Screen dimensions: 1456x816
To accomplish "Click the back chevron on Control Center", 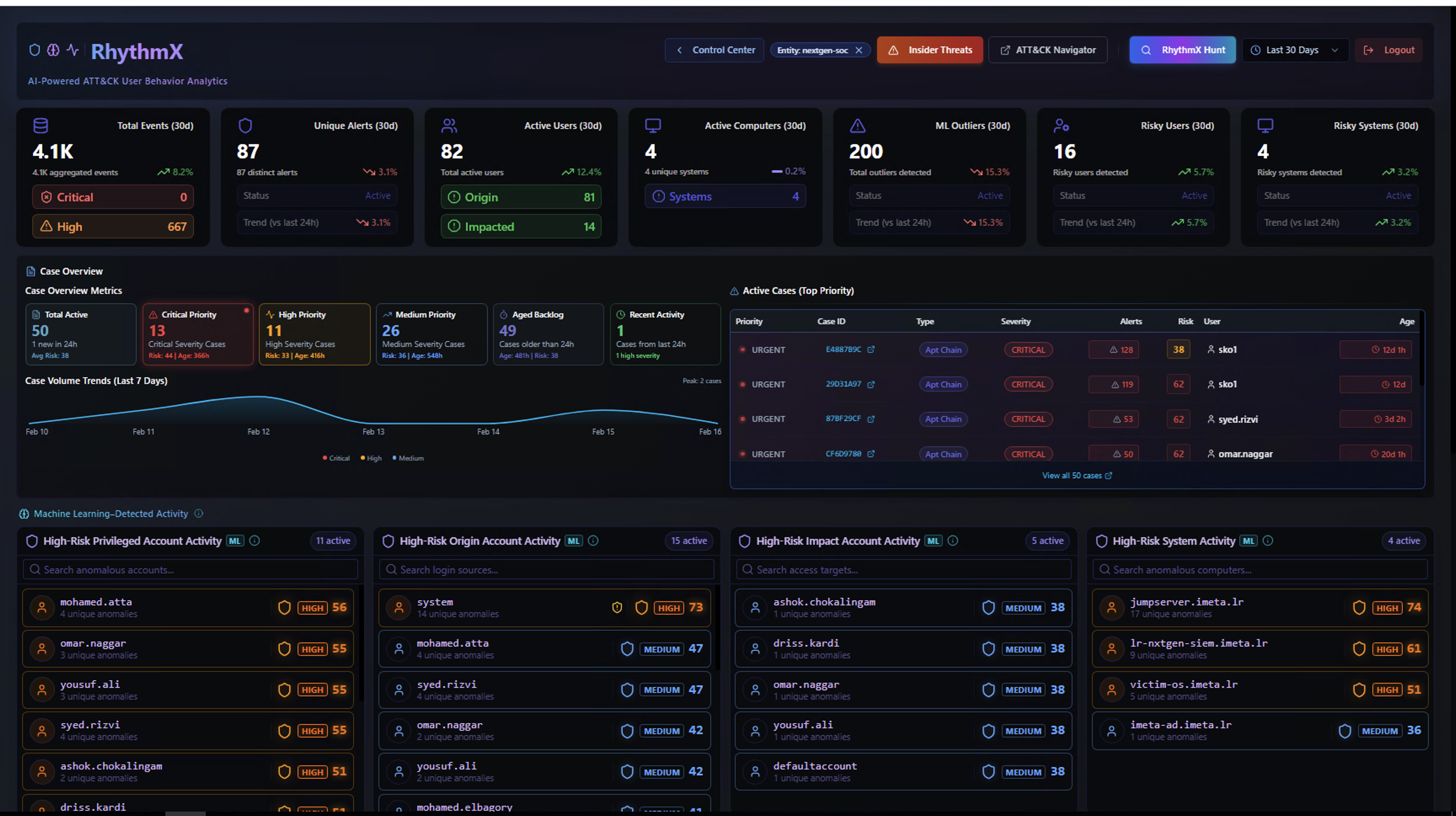I will [680, 50].
